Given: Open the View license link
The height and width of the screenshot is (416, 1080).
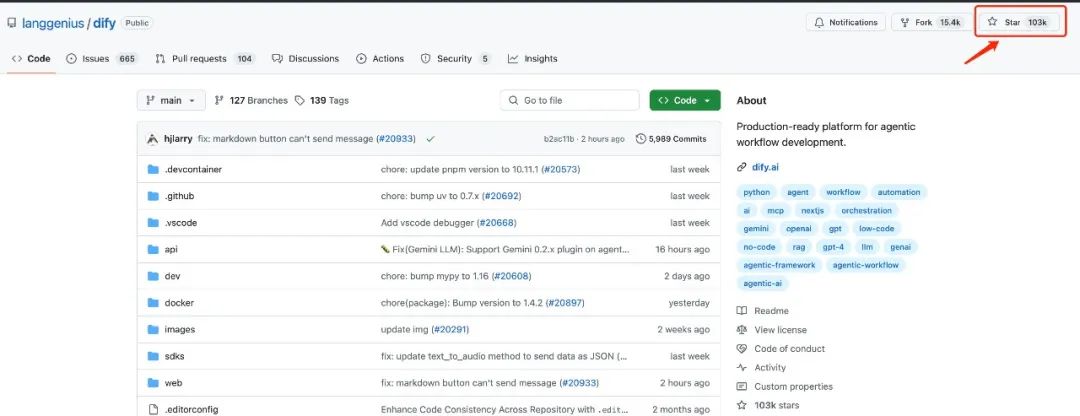Looking at the screenshot, I should (772, 330).
